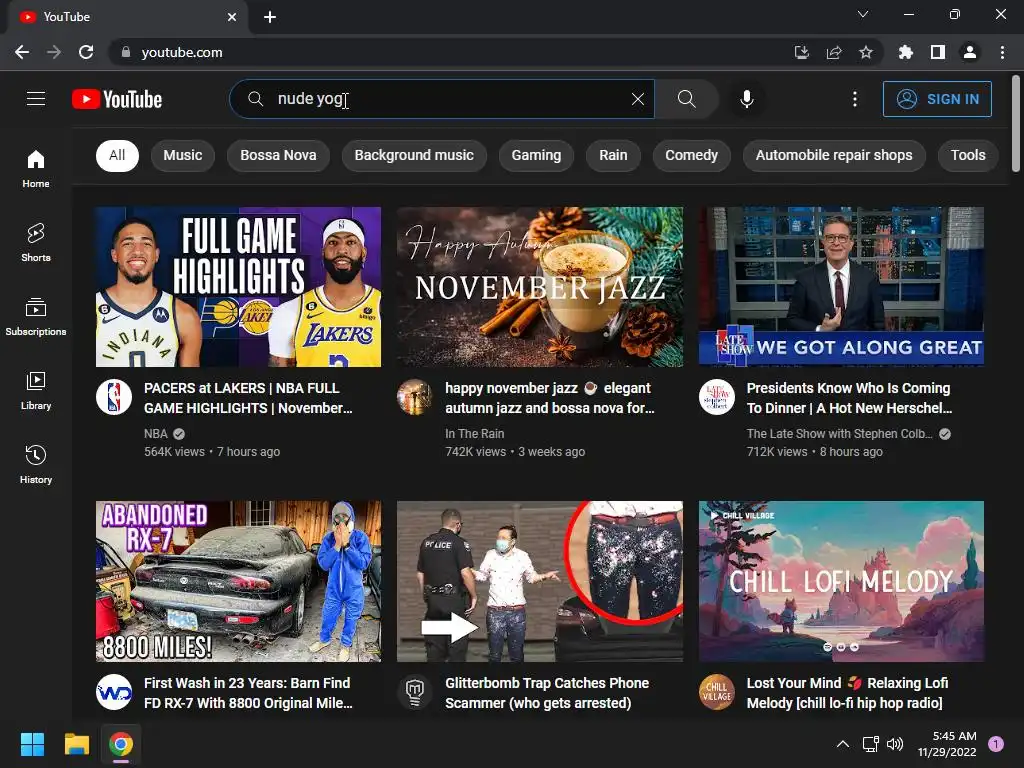Select the Rain filter chip
Image resolution: width=1024 pixels, height=768 pixels.
613,155
